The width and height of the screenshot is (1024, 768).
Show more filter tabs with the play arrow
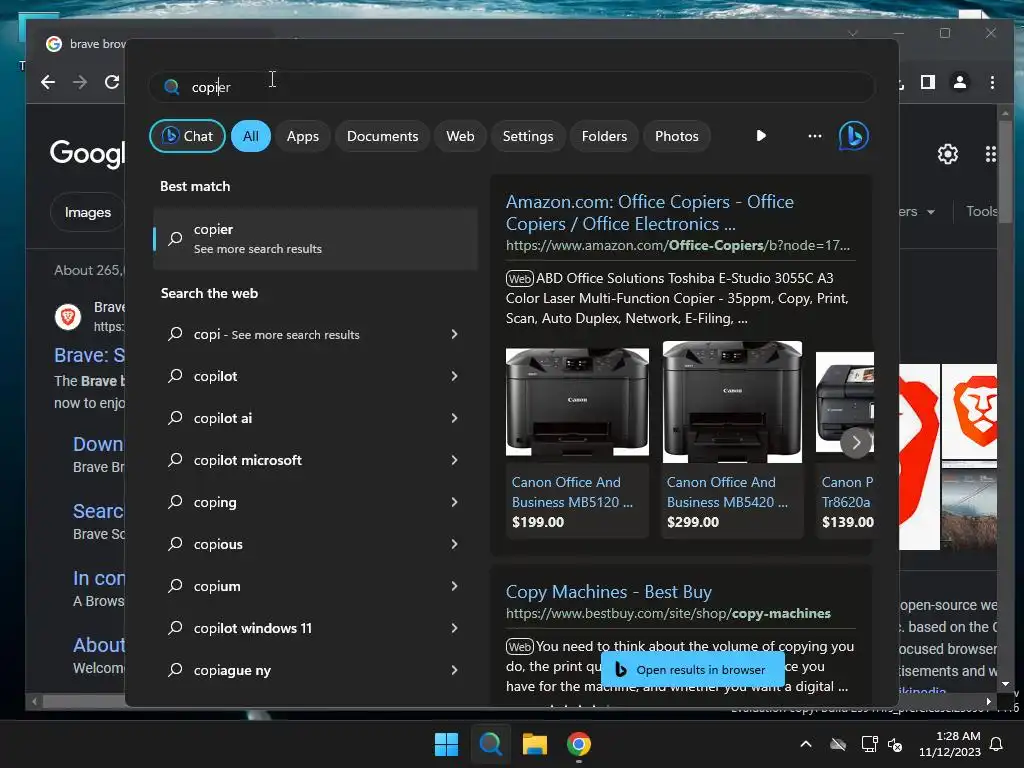point(761,136)
